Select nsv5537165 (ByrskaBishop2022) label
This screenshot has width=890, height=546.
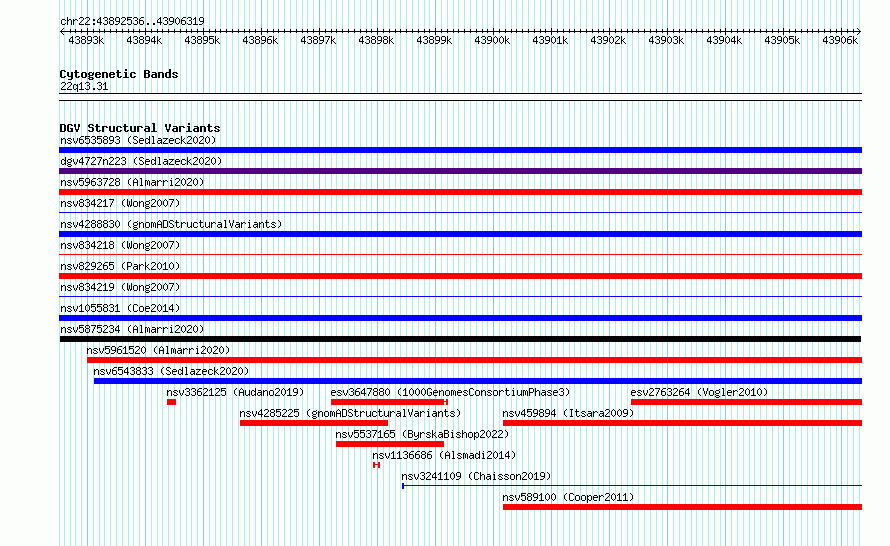click(422, 434)
